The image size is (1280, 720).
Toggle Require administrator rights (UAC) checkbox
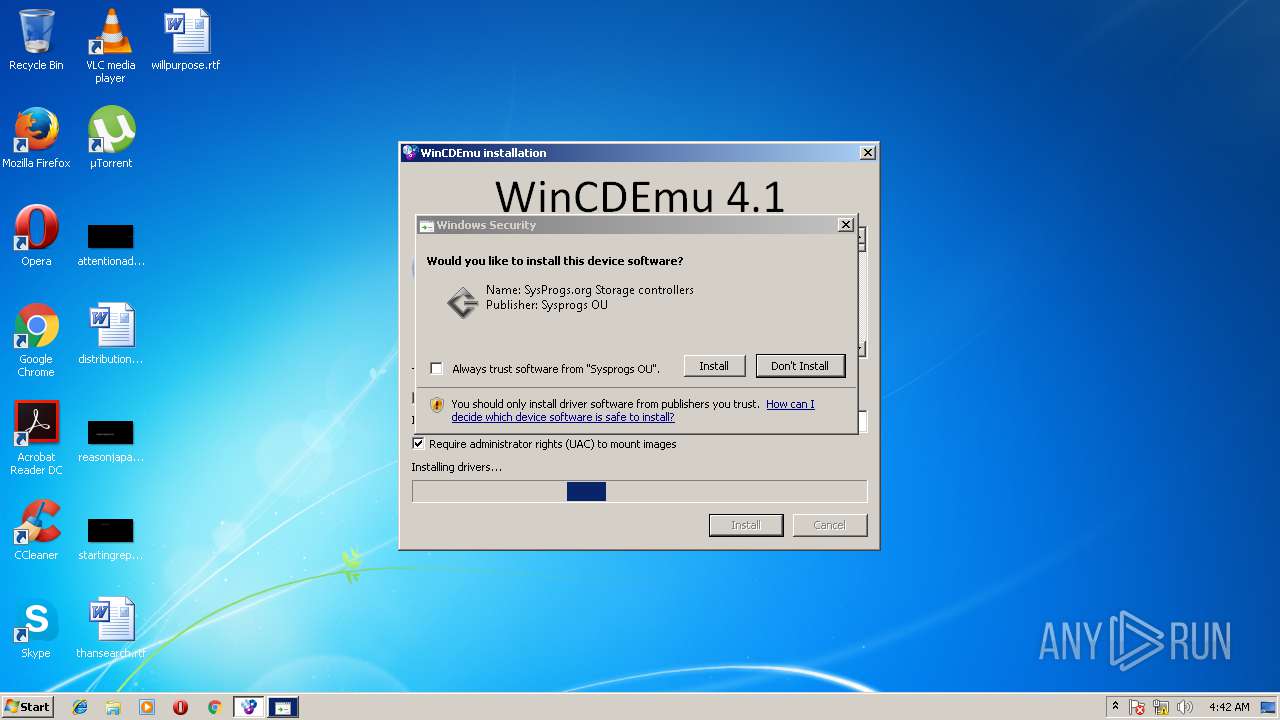pyautogui.click(x=418, y=444)
